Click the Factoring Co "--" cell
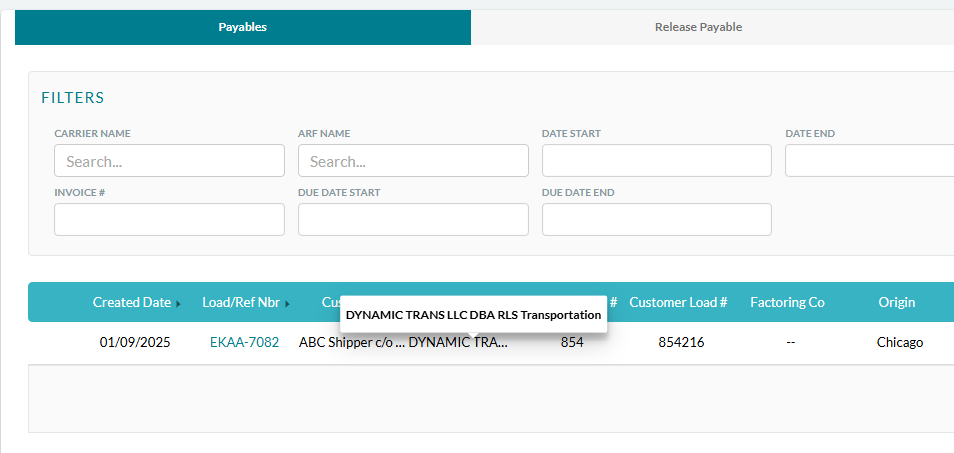This screenshot has width=954, height=453. (791, 342)
